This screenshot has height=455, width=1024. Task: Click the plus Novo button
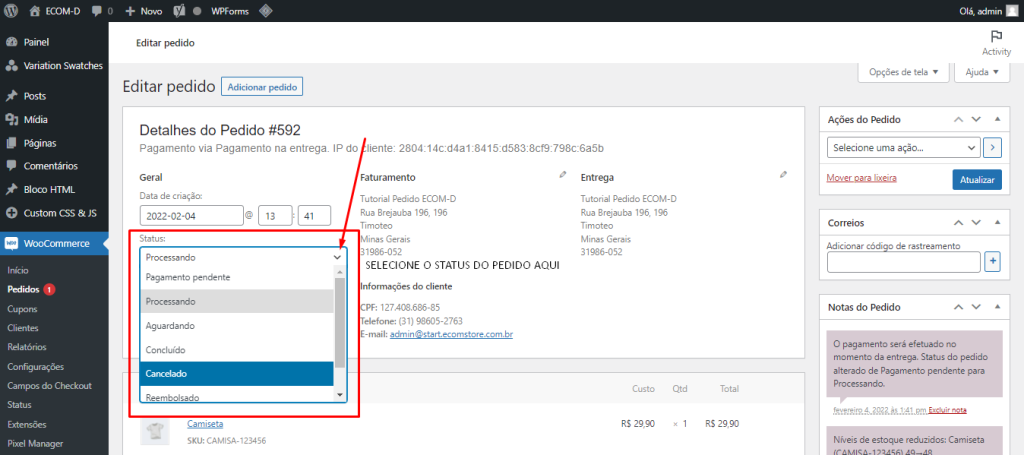click(144, 11)
